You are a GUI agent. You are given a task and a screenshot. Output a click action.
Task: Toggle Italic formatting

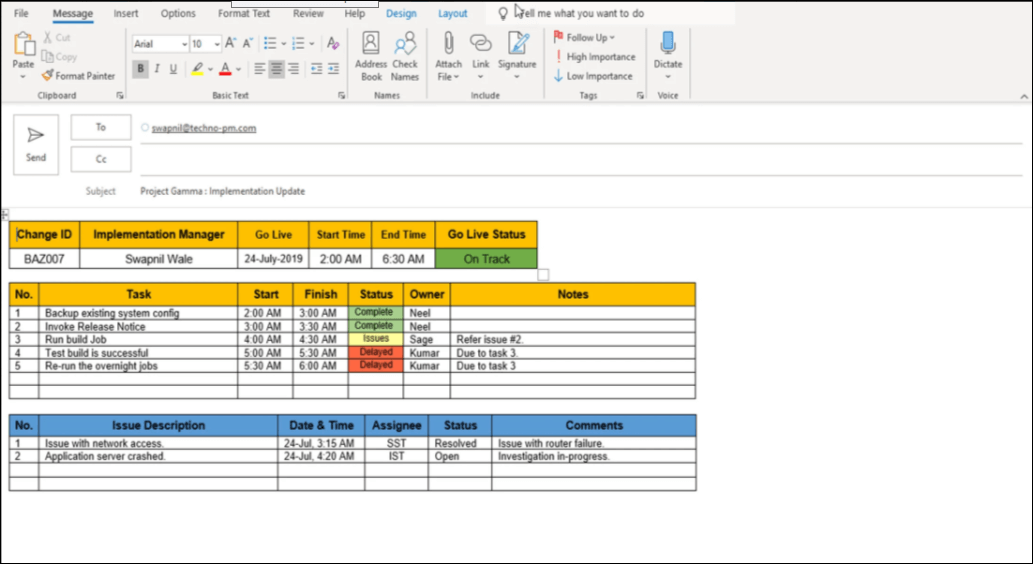pos(157,69)
